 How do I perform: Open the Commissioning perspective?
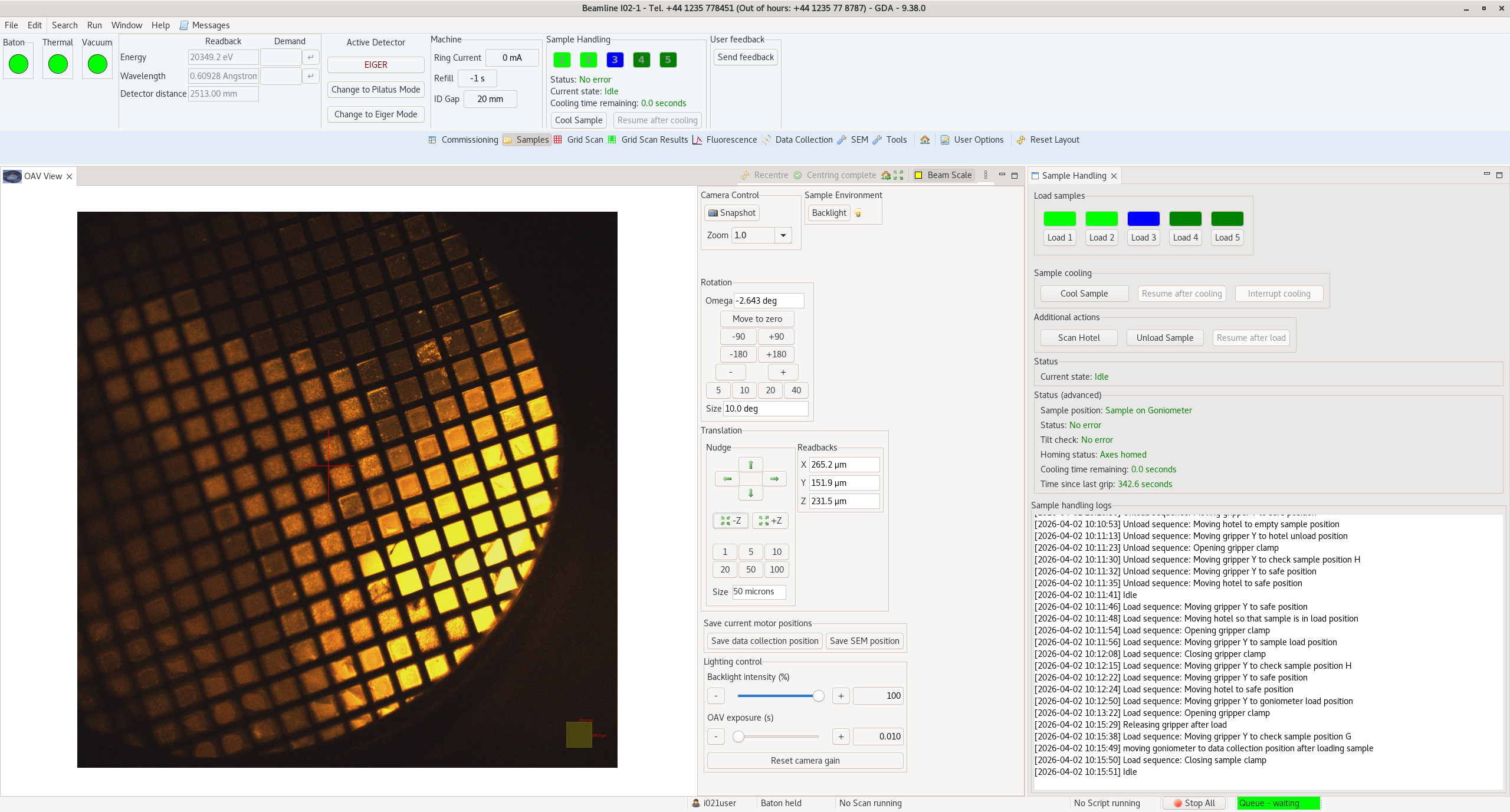pyautogui.click(x=463, y=140)
